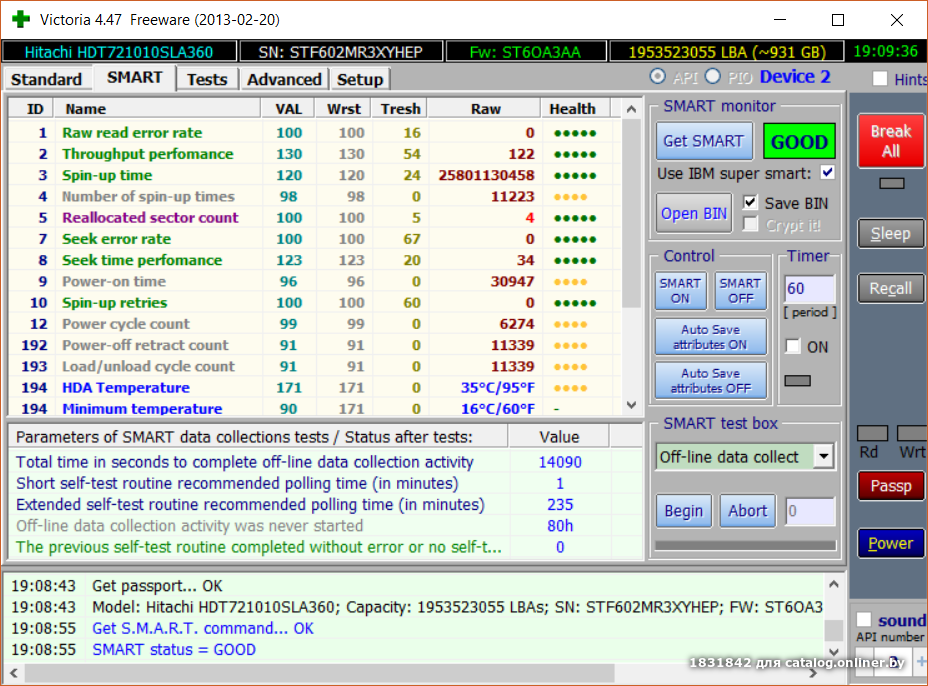Click the Get SMART button
The image size is (928, 686).
704,141
